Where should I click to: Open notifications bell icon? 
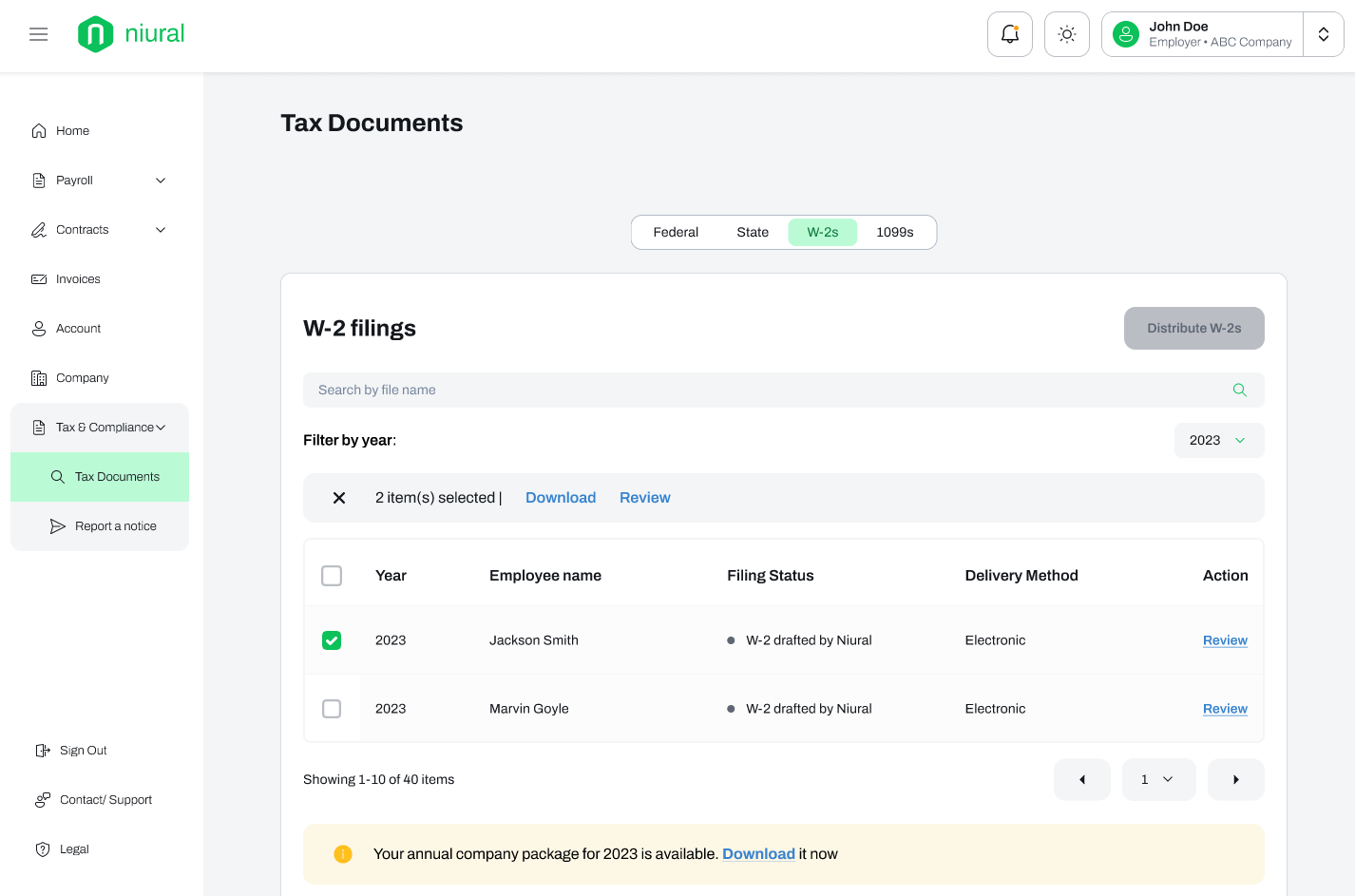[1009, 34]
